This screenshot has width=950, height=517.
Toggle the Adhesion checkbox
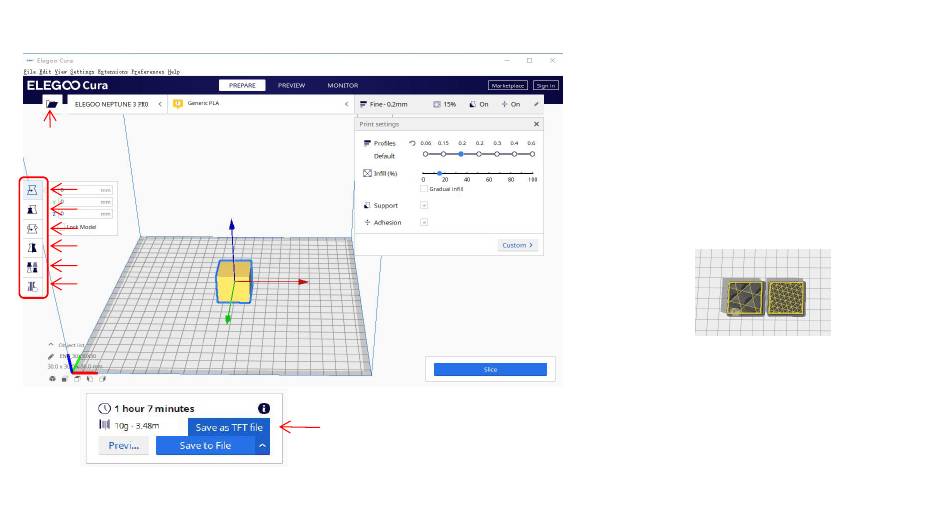pyautogui.click(x=424, y=222)
